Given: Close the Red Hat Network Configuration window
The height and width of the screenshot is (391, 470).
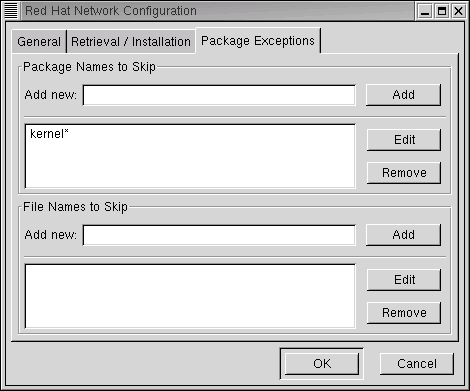Looking at the screenshot, I should [459, 11].
